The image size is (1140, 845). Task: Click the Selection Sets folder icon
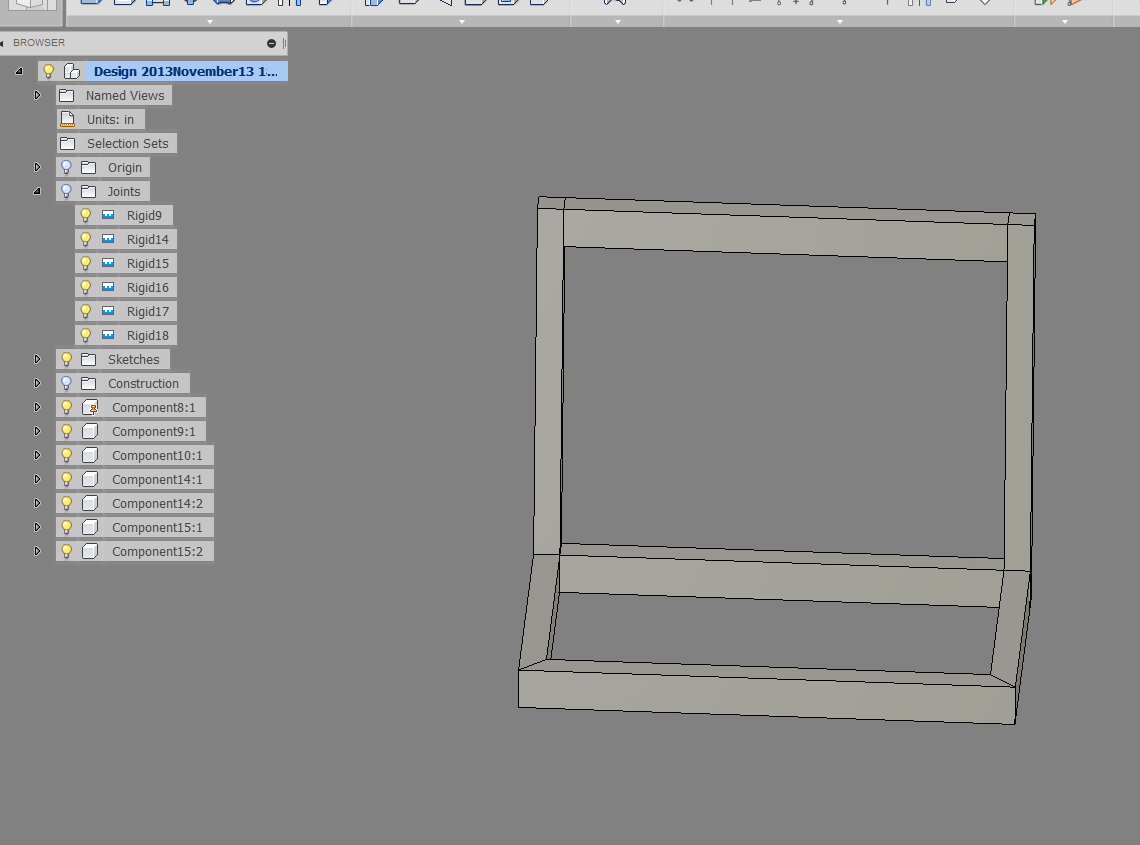(x=68, y=143)
